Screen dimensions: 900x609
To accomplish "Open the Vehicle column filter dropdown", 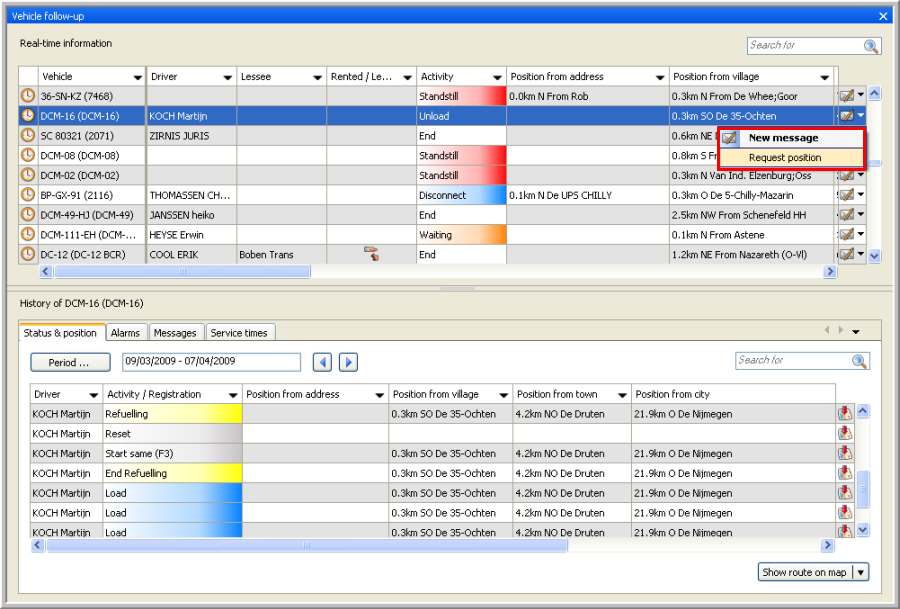I will click(x=137, y=77).
